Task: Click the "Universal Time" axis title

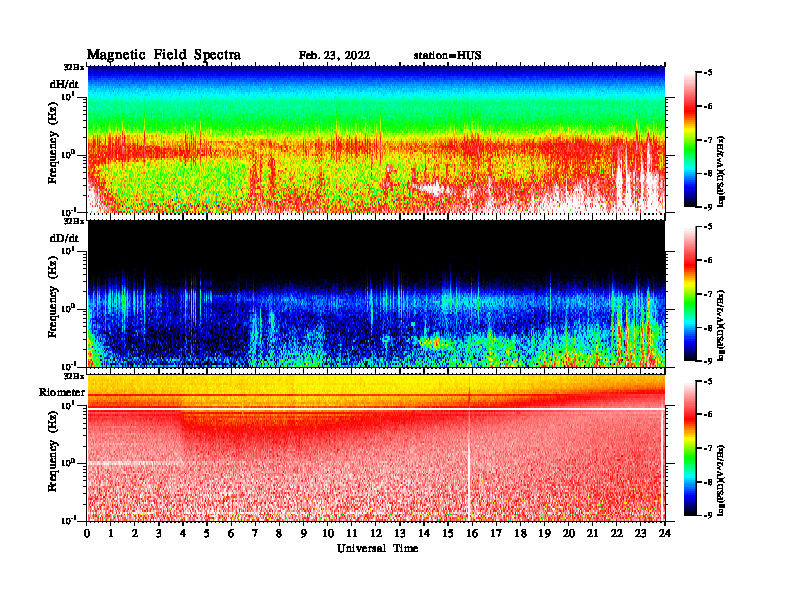Action: click(x=377, y=548)
